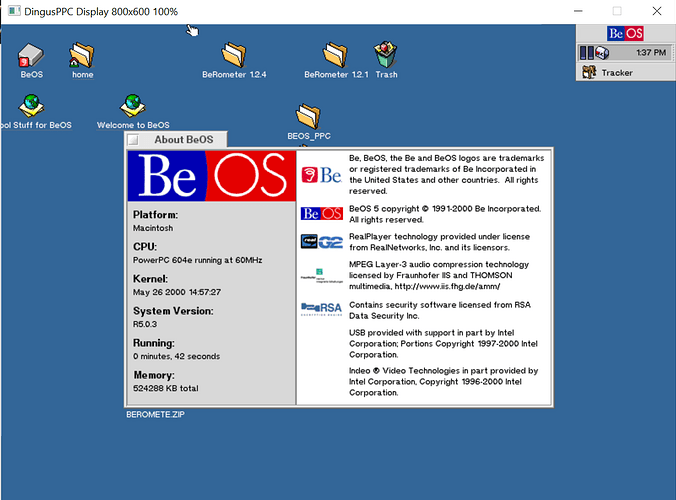
Task: Select the BeRometer 1.2.4 folder
Action: (234, 55)
